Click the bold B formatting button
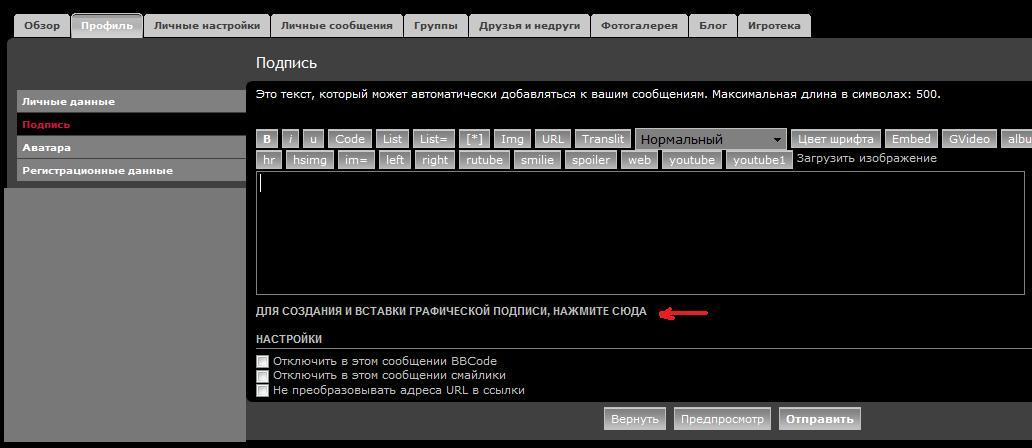The height and width of the screenshot is (448, 1032). [267, 139]
